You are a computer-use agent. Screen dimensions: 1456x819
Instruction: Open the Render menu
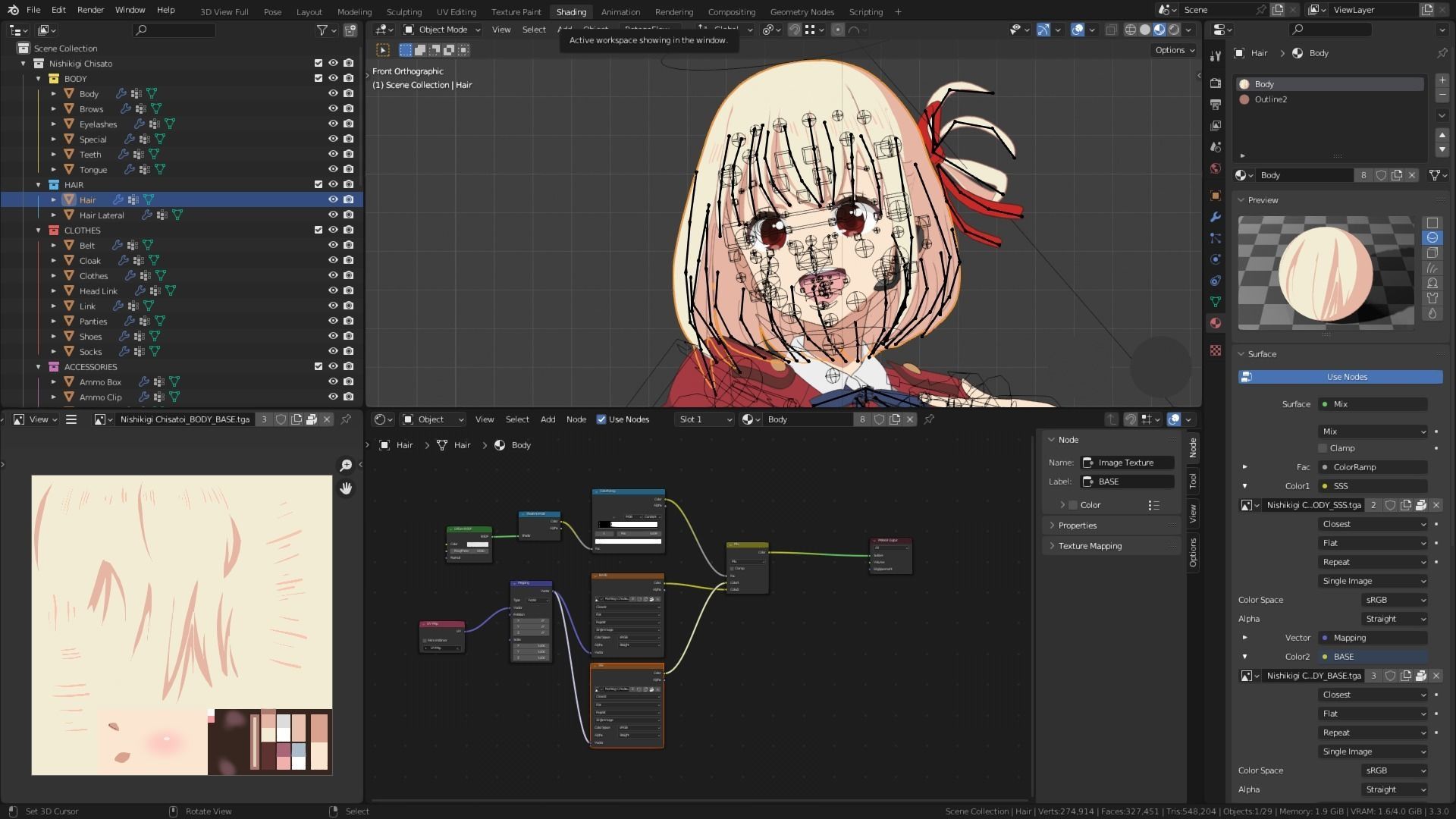click(x=90, y=10)
